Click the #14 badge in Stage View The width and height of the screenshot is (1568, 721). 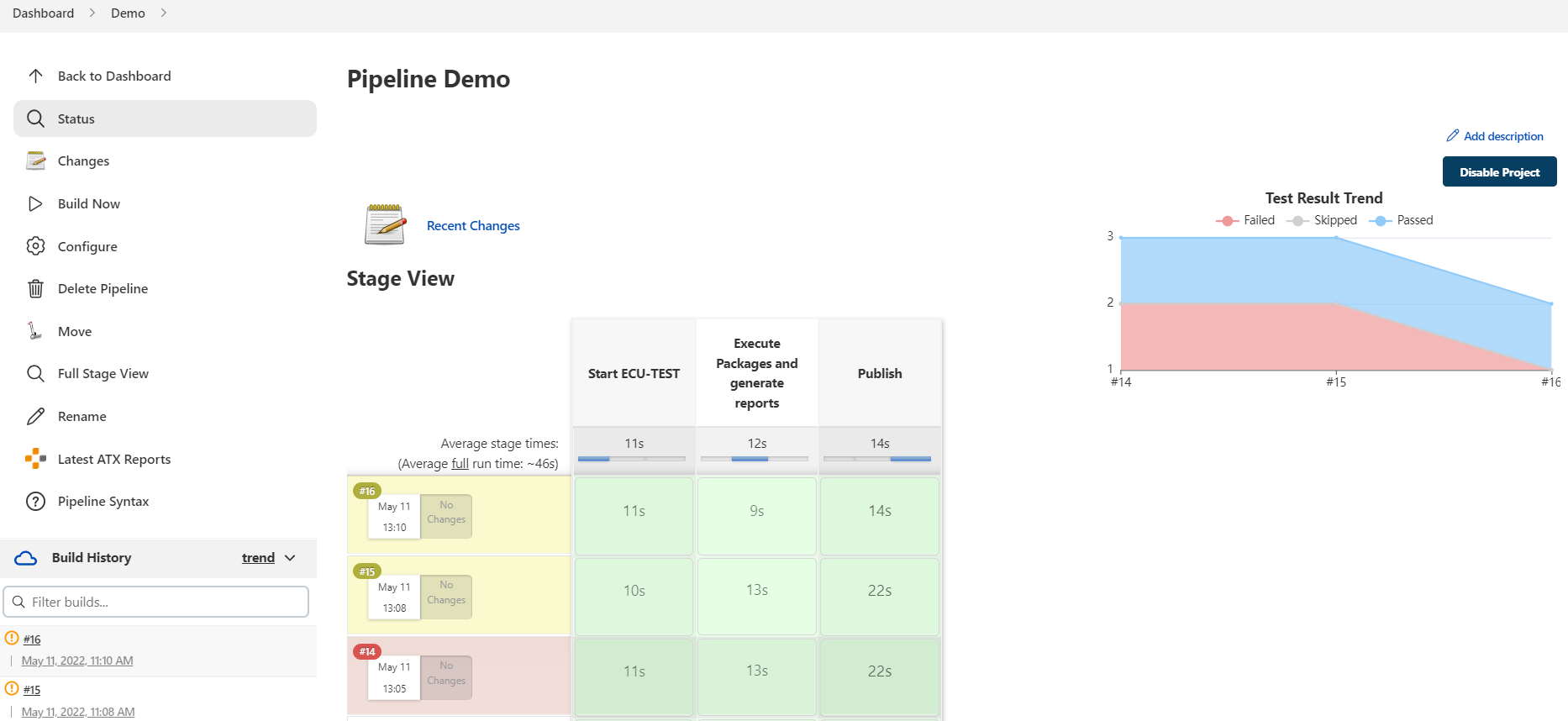point(367,651)
